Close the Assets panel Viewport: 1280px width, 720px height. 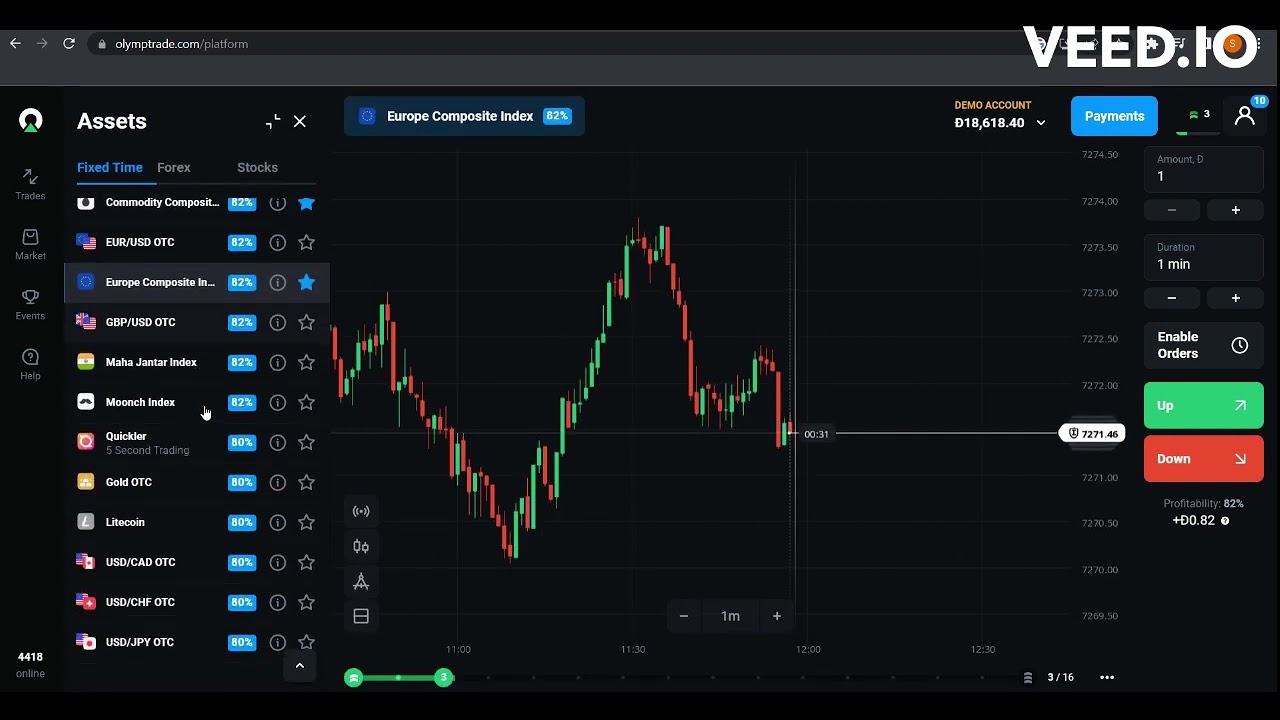tap(300, 121)
